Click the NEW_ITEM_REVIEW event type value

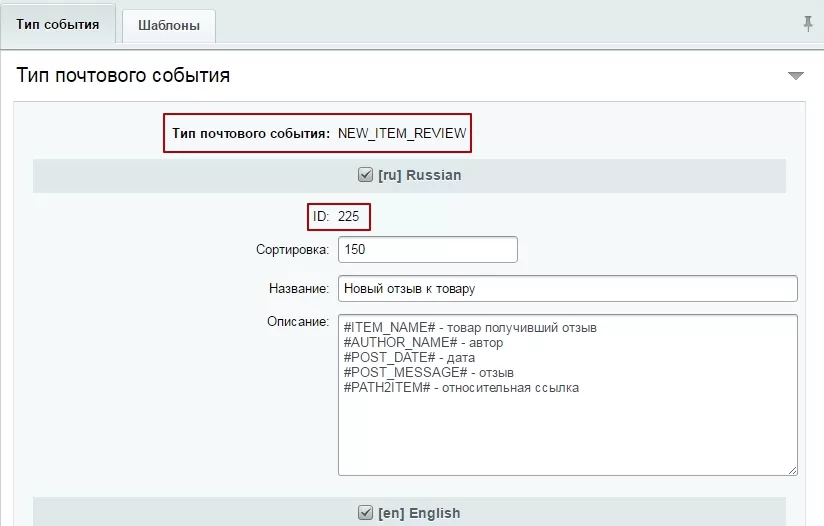coord(402,133)
